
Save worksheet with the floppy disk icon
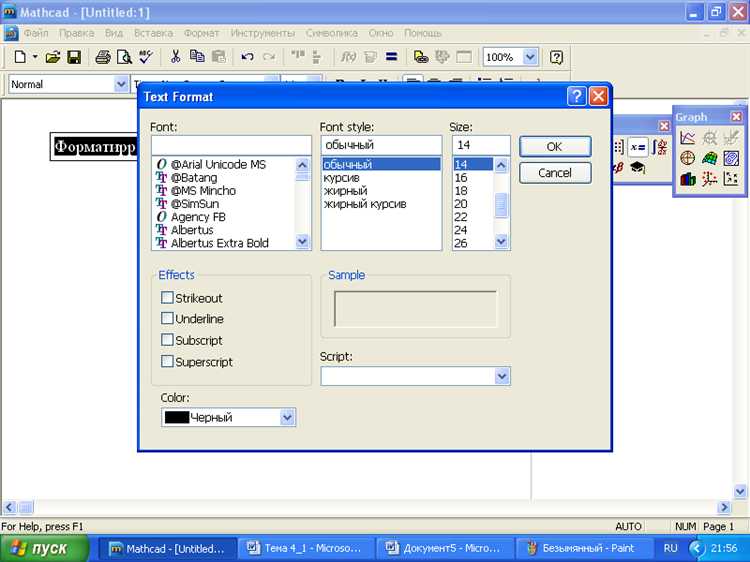(74, 57)
